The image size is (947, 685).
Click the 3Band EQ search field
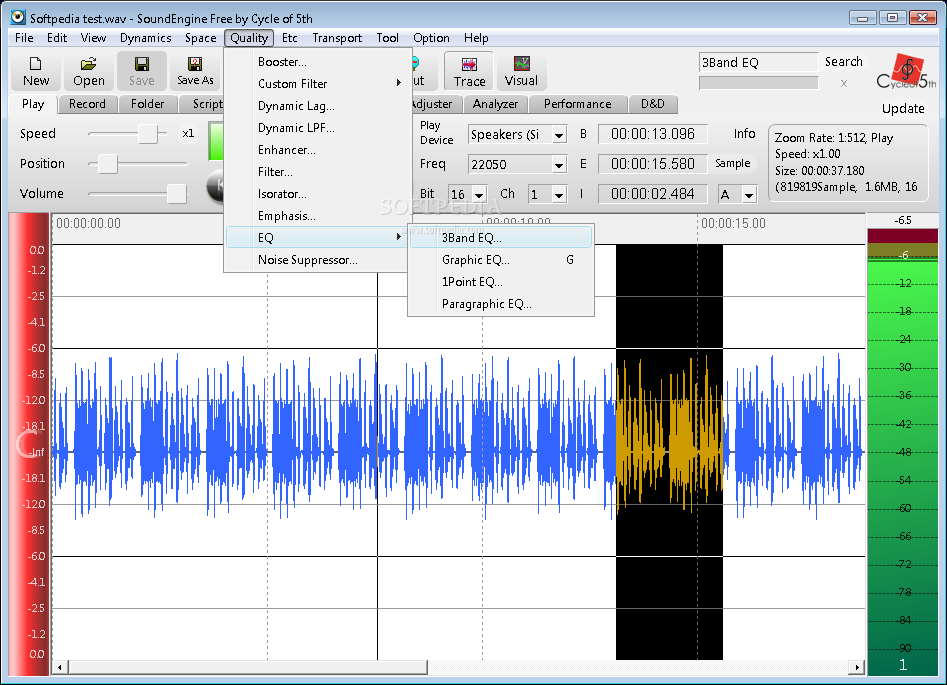point(759,62)
